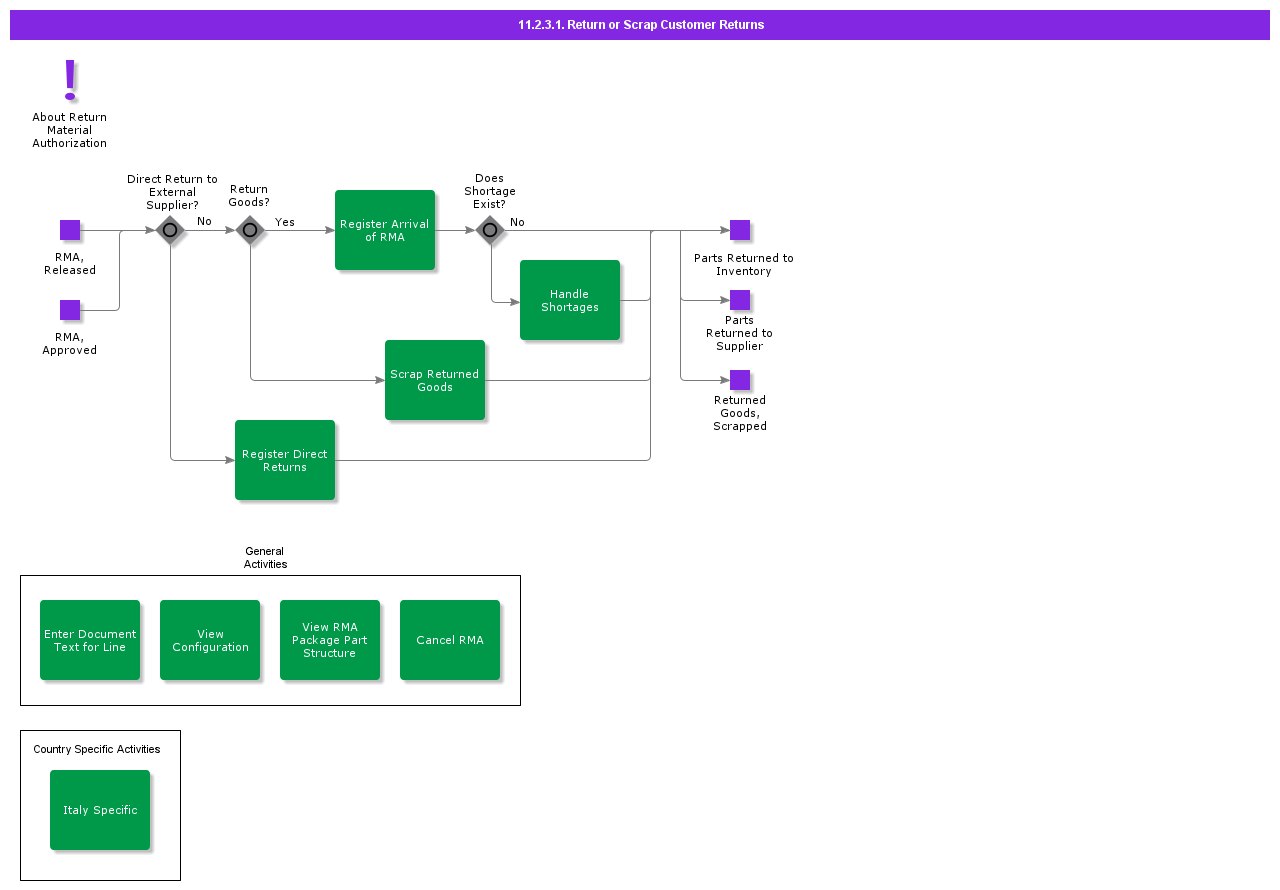The height and width of the screenshot is (890, 1280).
Task: Click the Return Goods? decision gateway
Action: click(250, 230)
